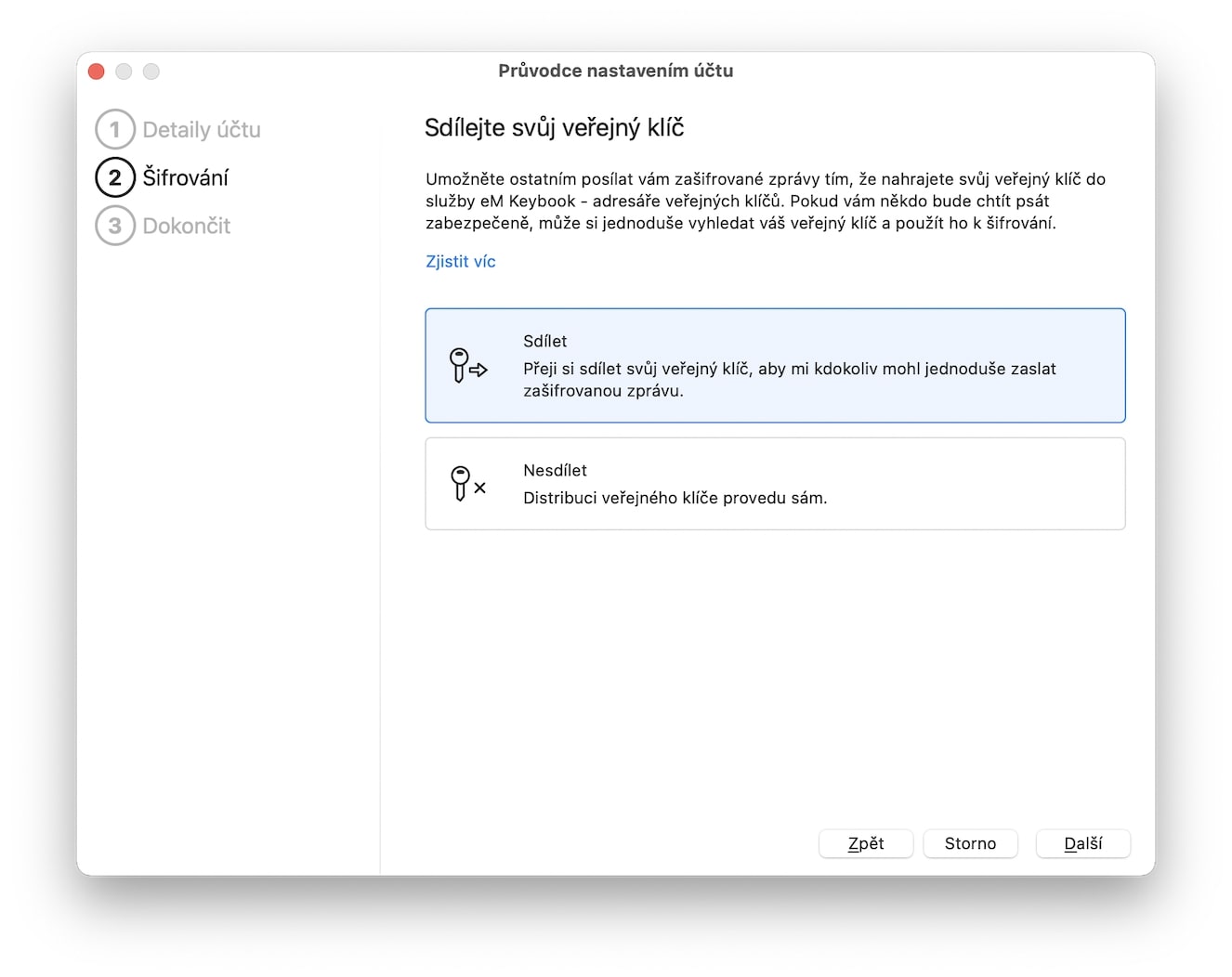
Task: Click the Sdílet description about sharing your key
Action: [789, 380]
